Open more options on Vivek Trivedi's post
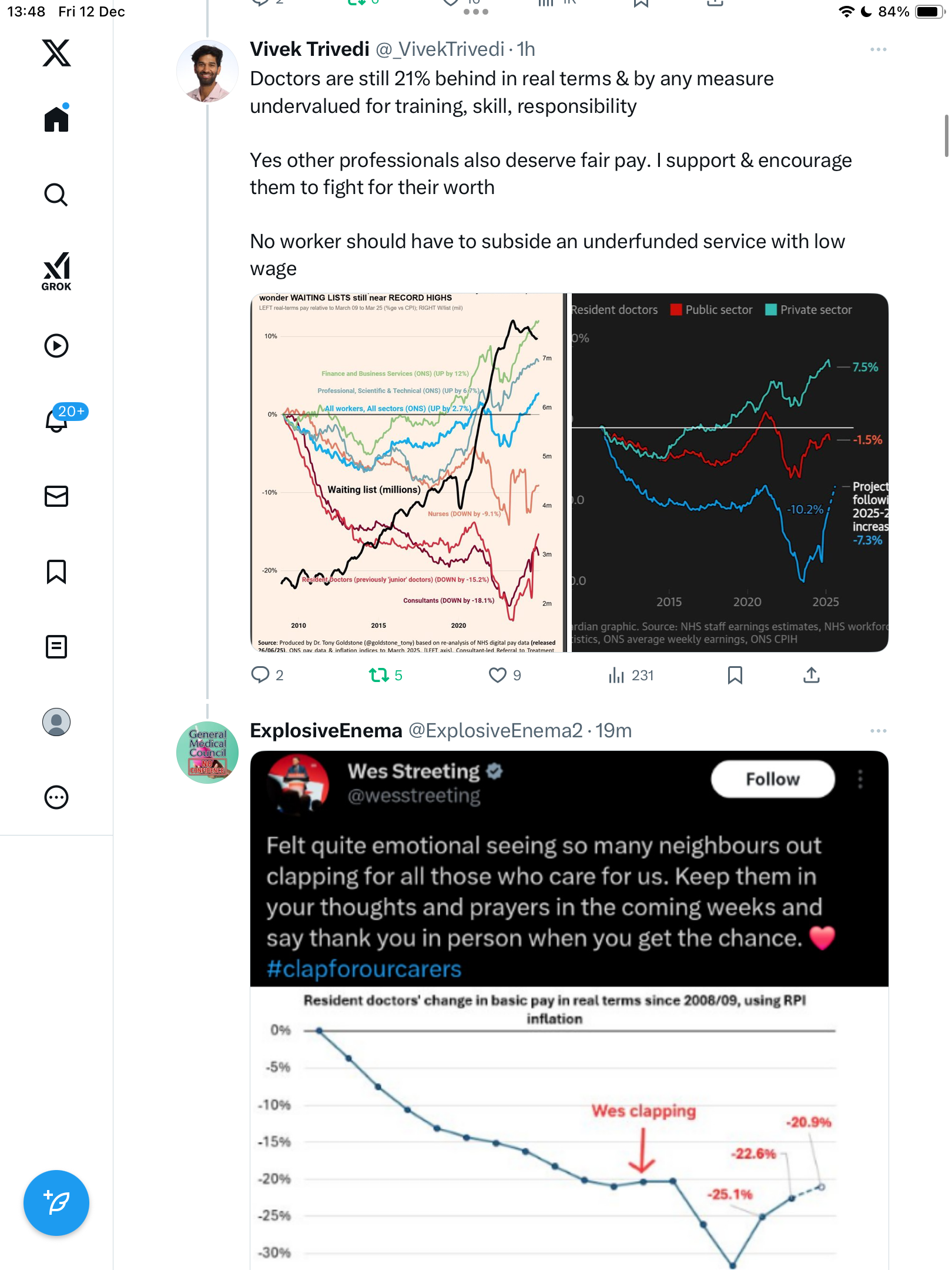The width and height of the screenshot is (952, 1270). (878, 49)
